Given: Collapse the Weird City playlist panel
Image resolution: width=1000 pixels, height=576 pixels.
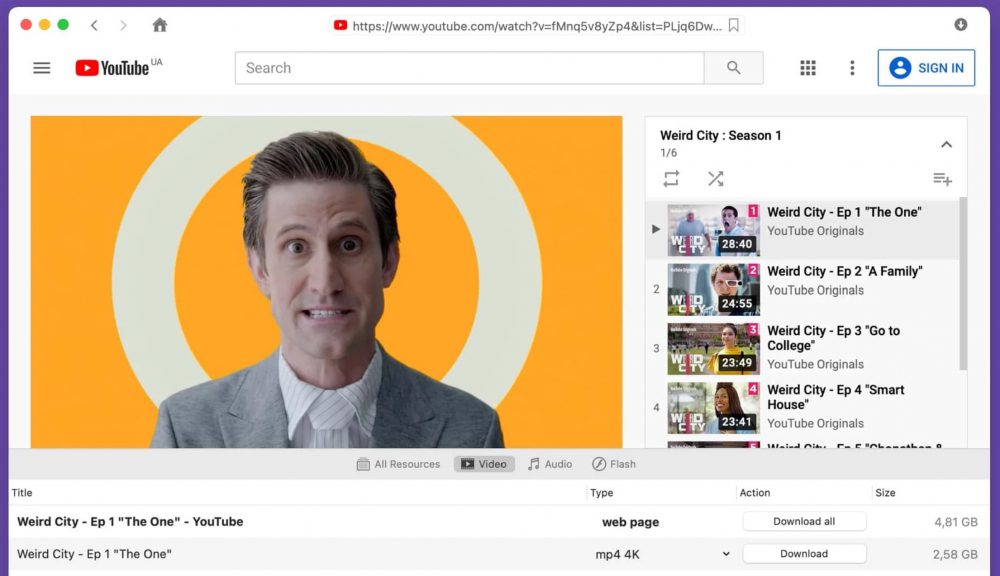Looking at the screenshot, I should 946,145.
